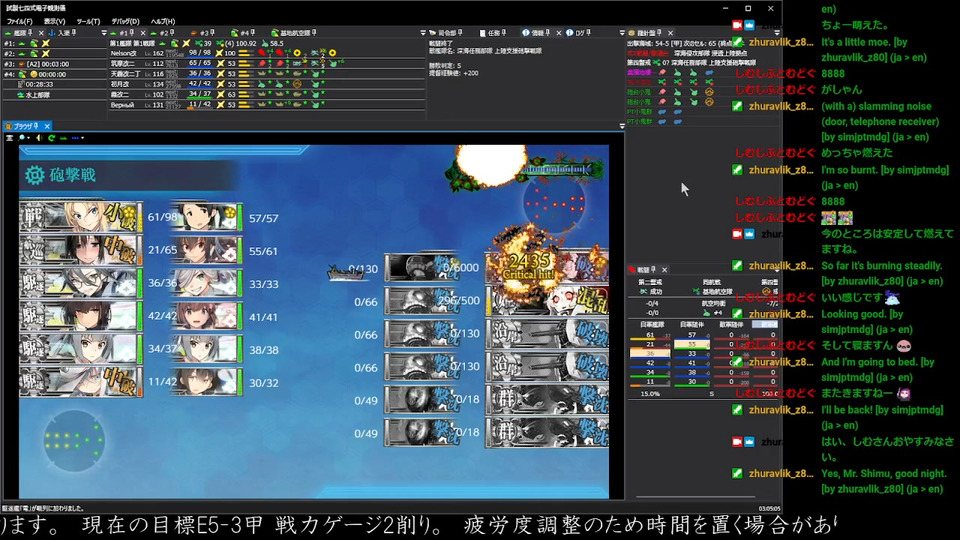Image resolution: width=960 pixels, height=540 pixels.
Task: Click the 戦闘 tab red shell icon
Action: [x=632, y=269]
